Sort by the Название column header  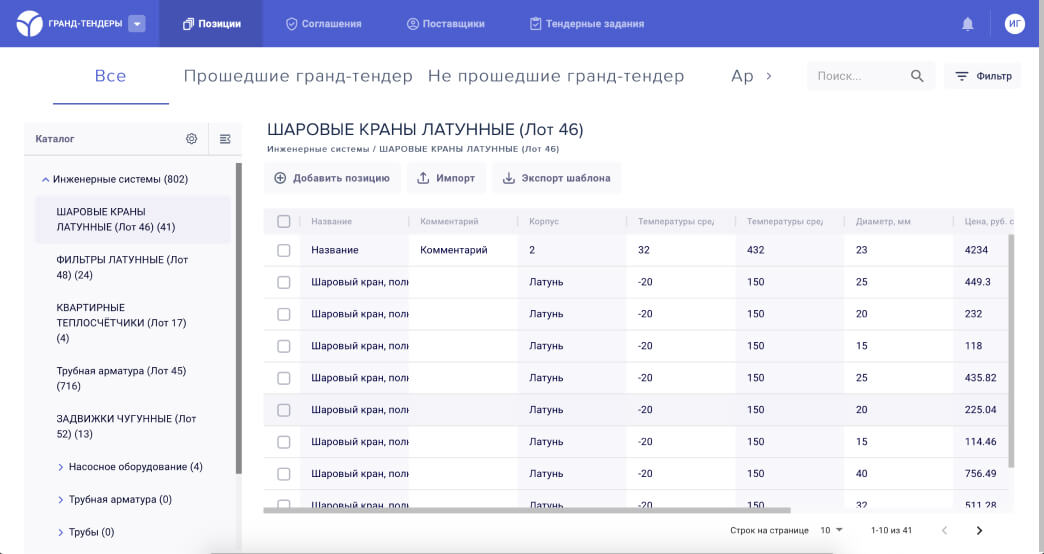coord(332,221)
